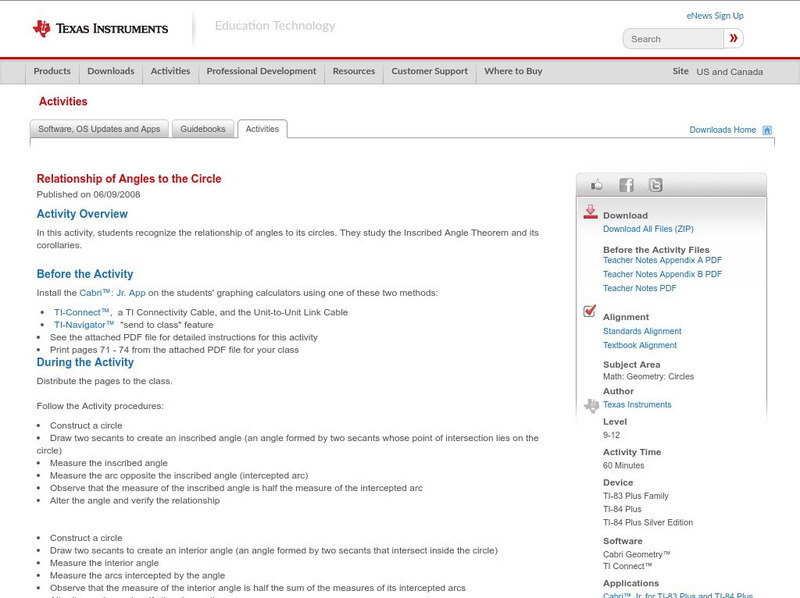The height and width of the screenshot is (598, 800).
Task: Click Math: Geometry: Circles subject text
Action: click(648, 377)
